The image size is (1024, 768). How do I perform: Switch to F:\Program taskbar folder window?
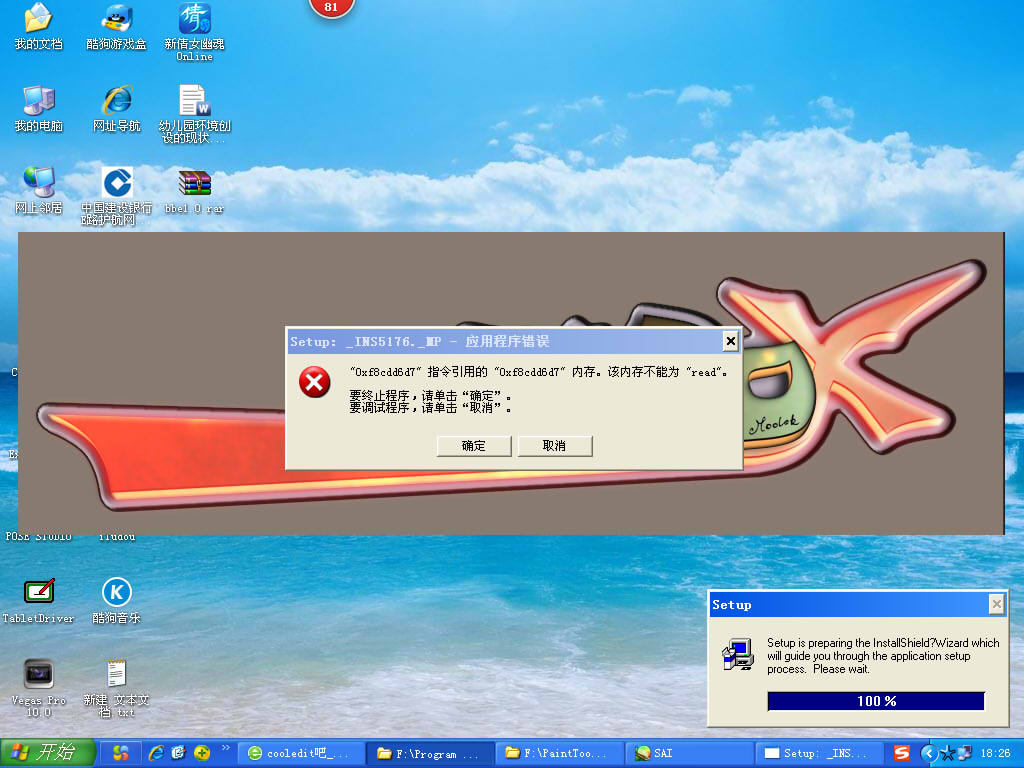pos(428,753)
